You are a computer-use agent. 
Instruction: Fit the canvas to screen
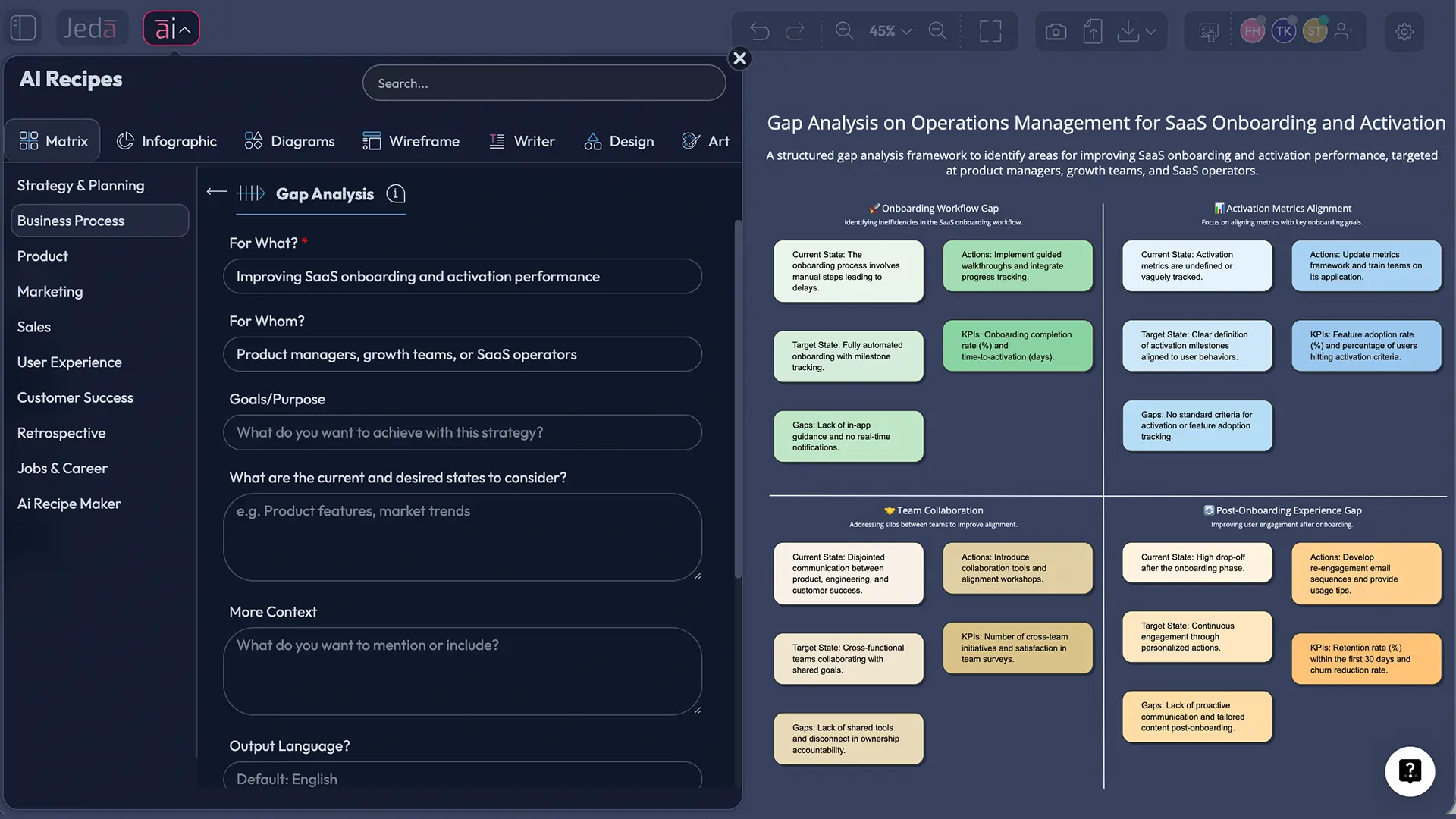(990, 31)
